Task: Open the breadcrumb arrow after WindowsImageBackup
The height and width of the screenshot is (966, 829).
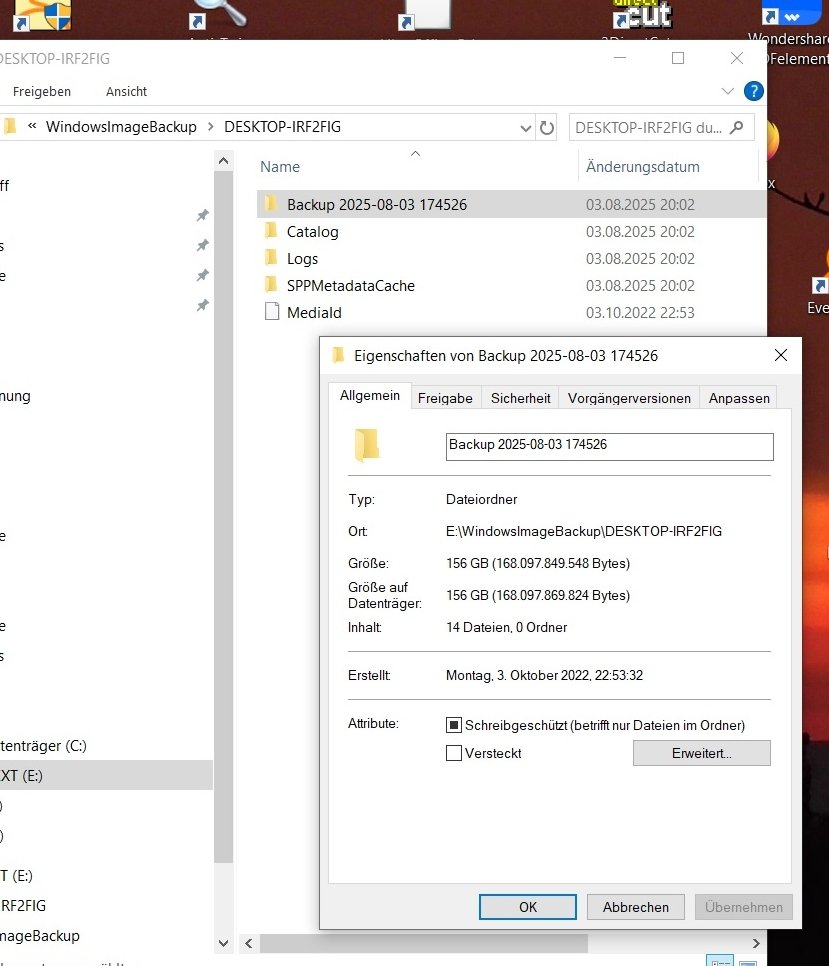Action: (211, 126)
